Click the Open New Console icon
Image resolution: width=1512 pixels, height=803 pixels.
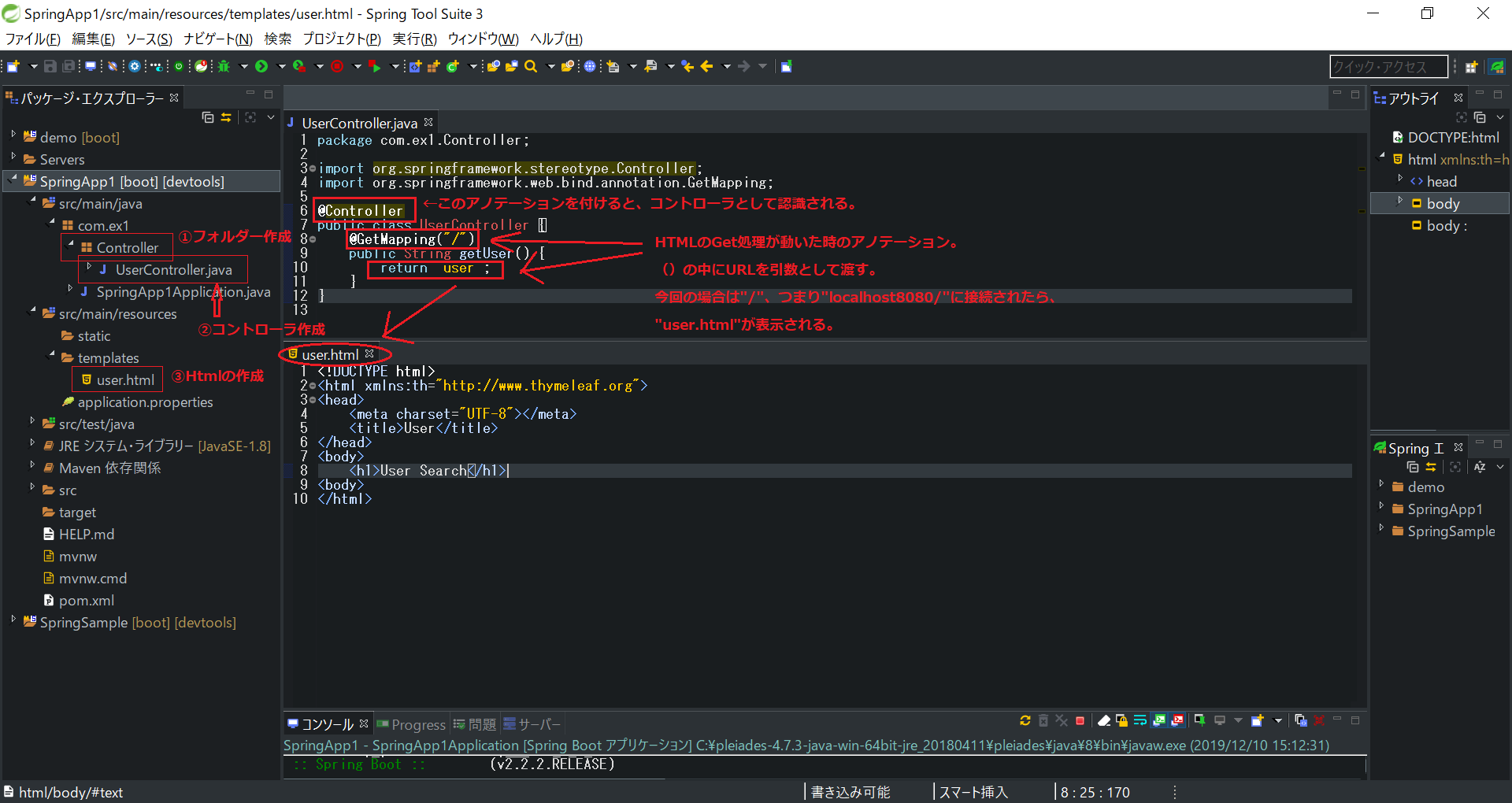pos(1258,720)
